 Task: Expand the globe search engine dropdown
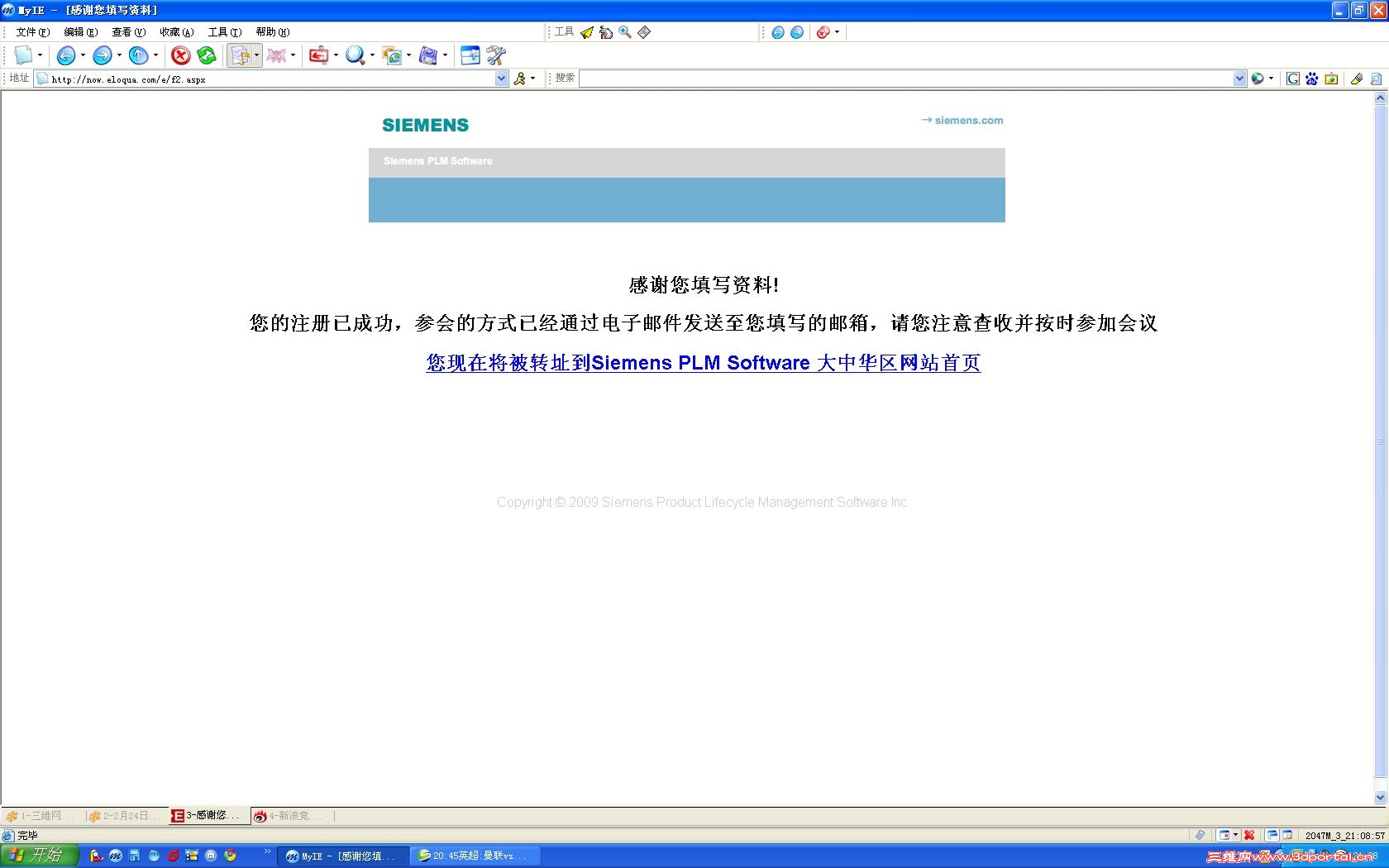click(x=1271, y=79)
